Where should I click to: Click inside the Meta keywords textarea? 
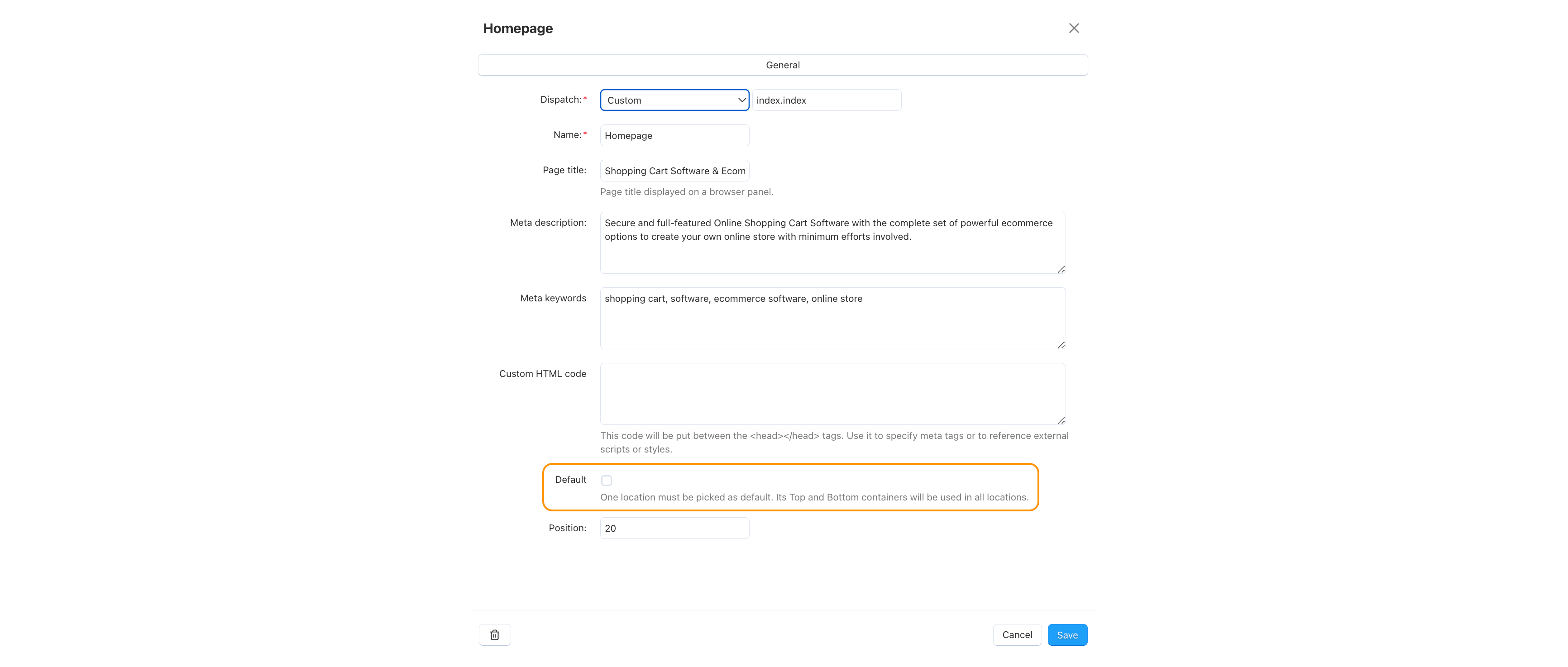pyautogui.click(x=833, y=318)
